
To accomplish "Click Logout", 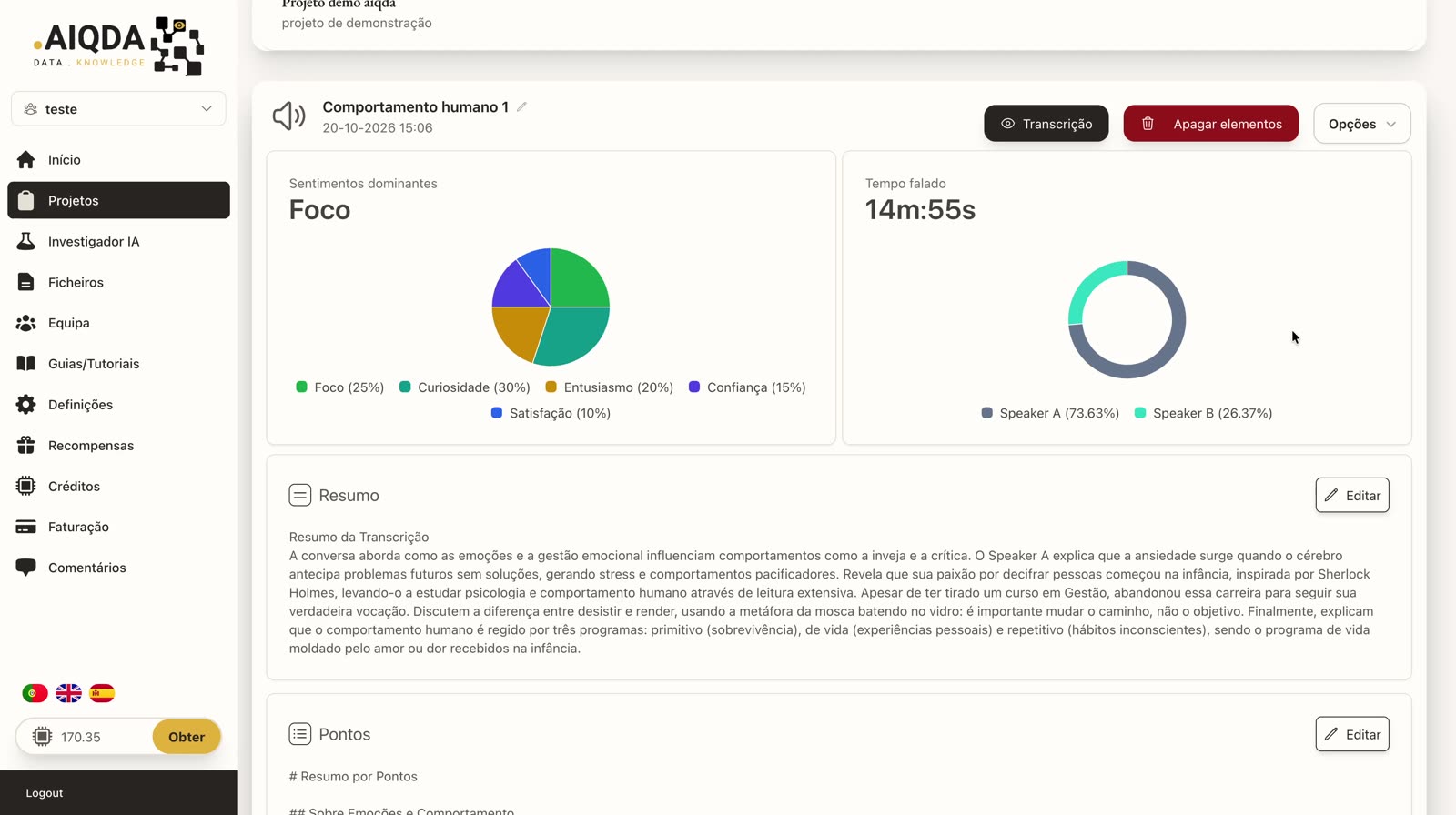I will point(45,793).
